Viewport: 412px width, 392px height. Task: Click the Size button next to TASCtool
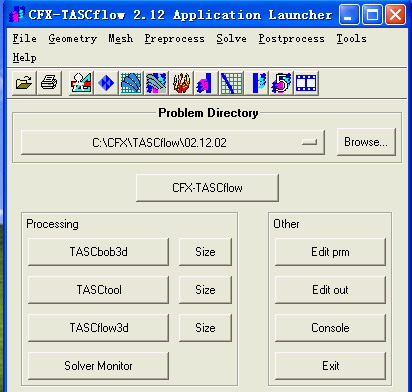click(x=205, y=290)
